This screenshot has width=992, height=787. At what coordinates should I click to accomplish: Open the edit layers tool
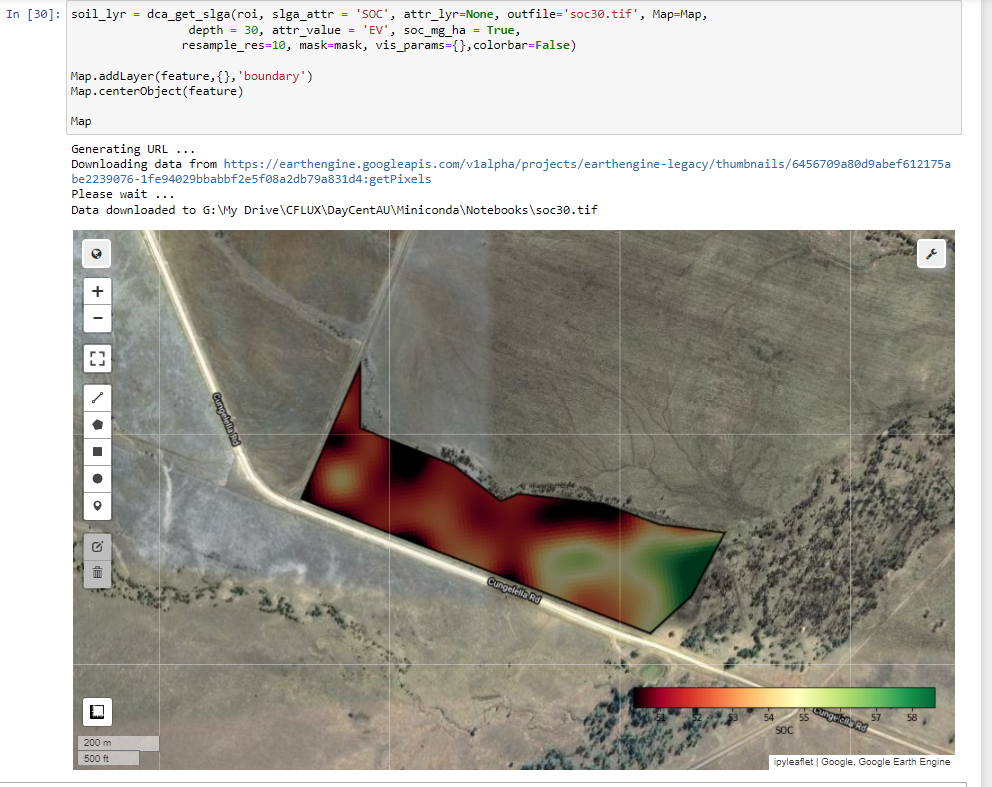97,546
